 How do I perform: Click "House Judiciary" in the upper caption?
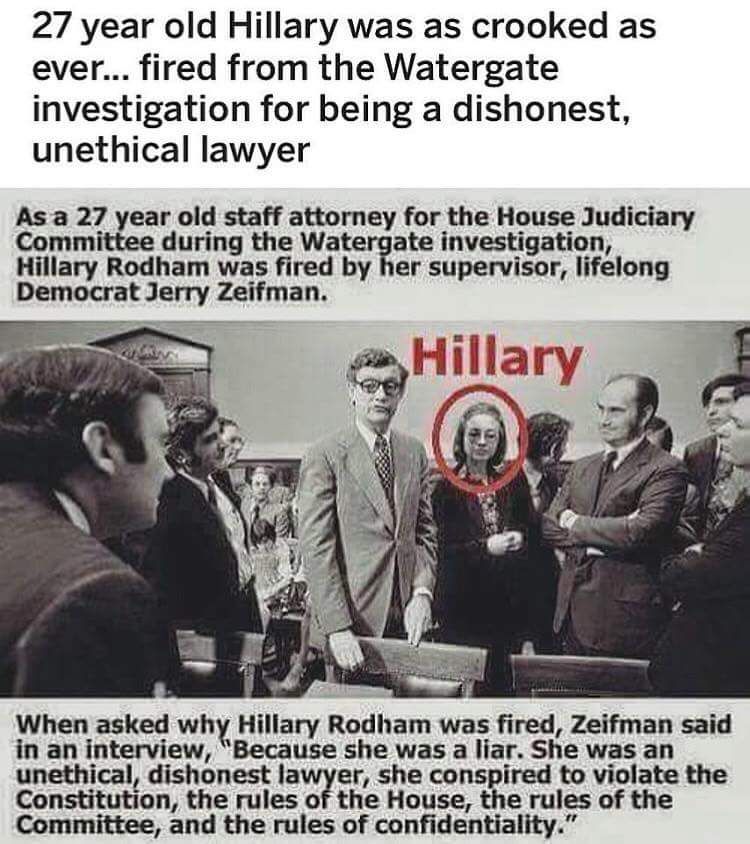click(x=595, y=217)
